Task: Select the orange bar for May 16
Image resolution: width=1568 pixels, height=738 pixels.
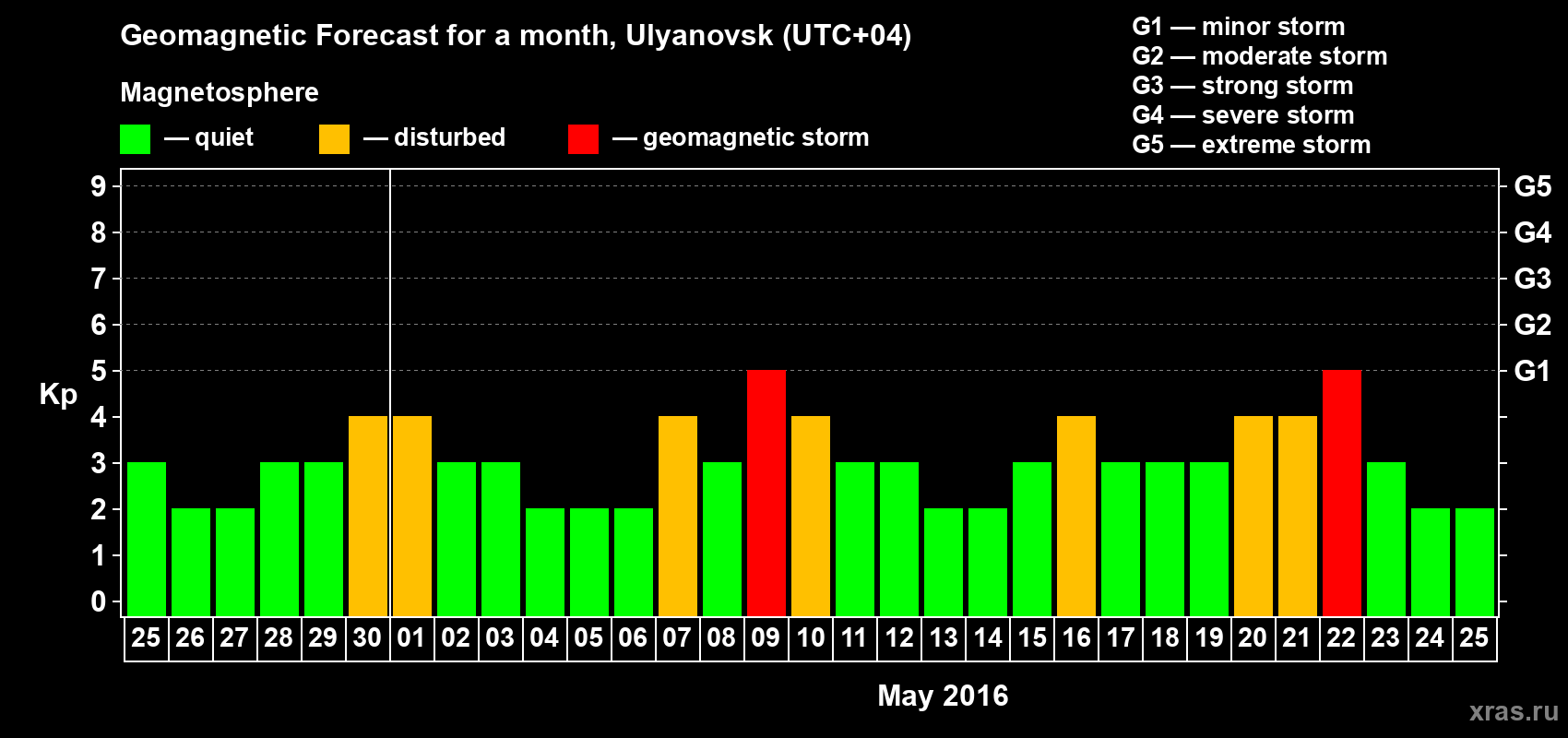Action: coord(1076,516)
